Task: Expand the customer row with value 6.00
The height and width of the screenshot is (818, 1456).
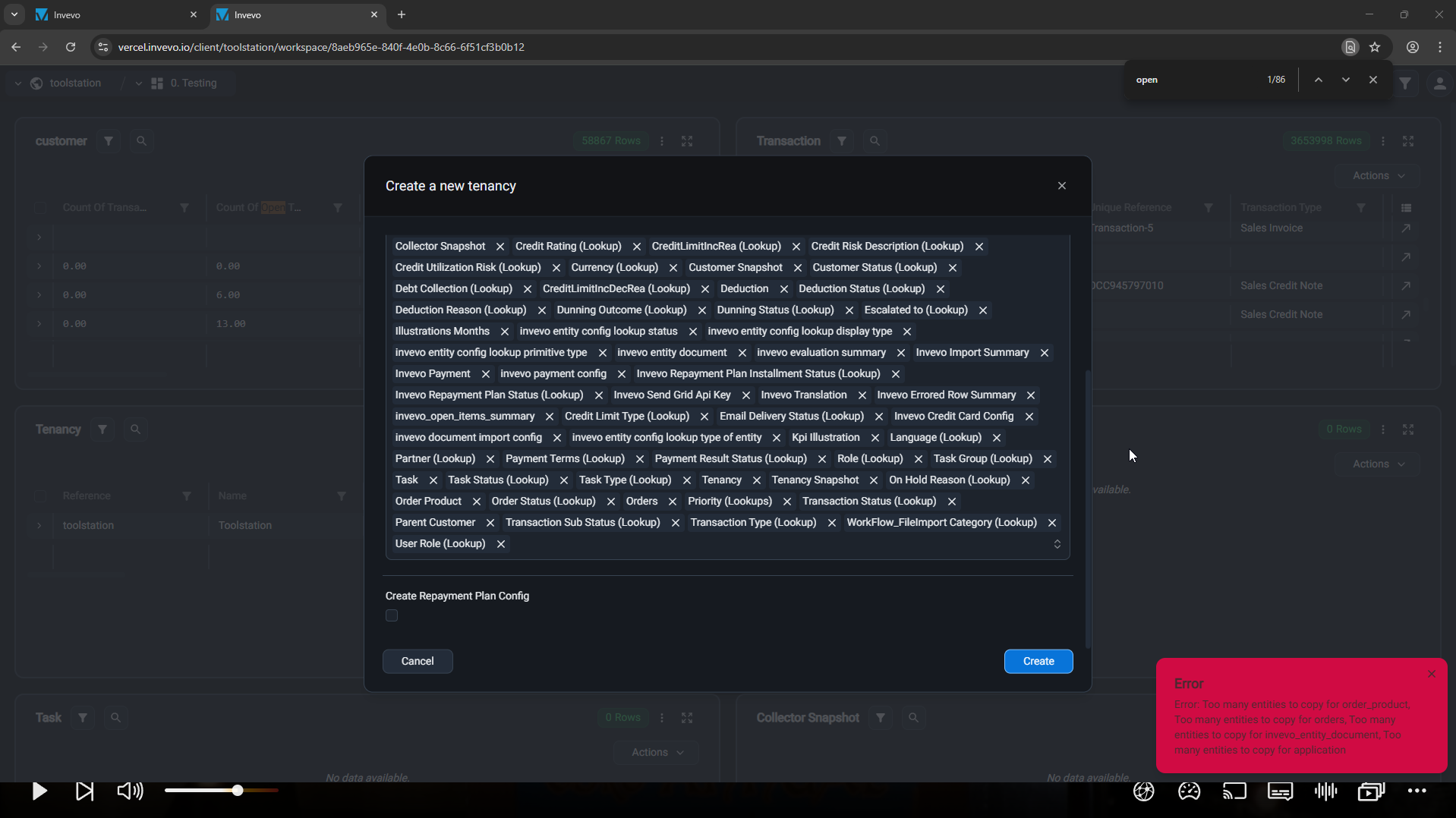Action: (x=39, y=295)
